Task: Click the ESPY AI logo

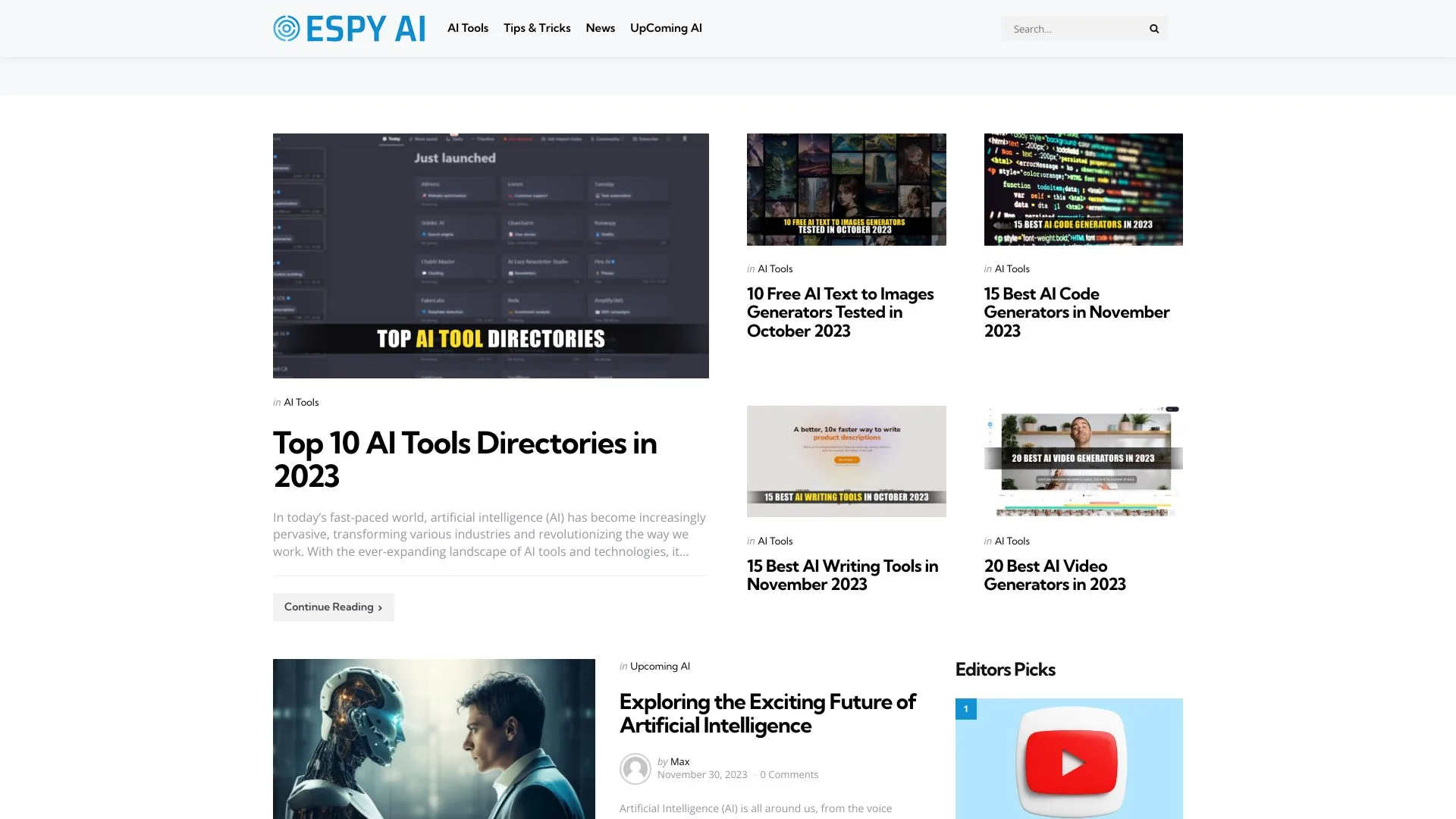Action: [x=349, y=29]
